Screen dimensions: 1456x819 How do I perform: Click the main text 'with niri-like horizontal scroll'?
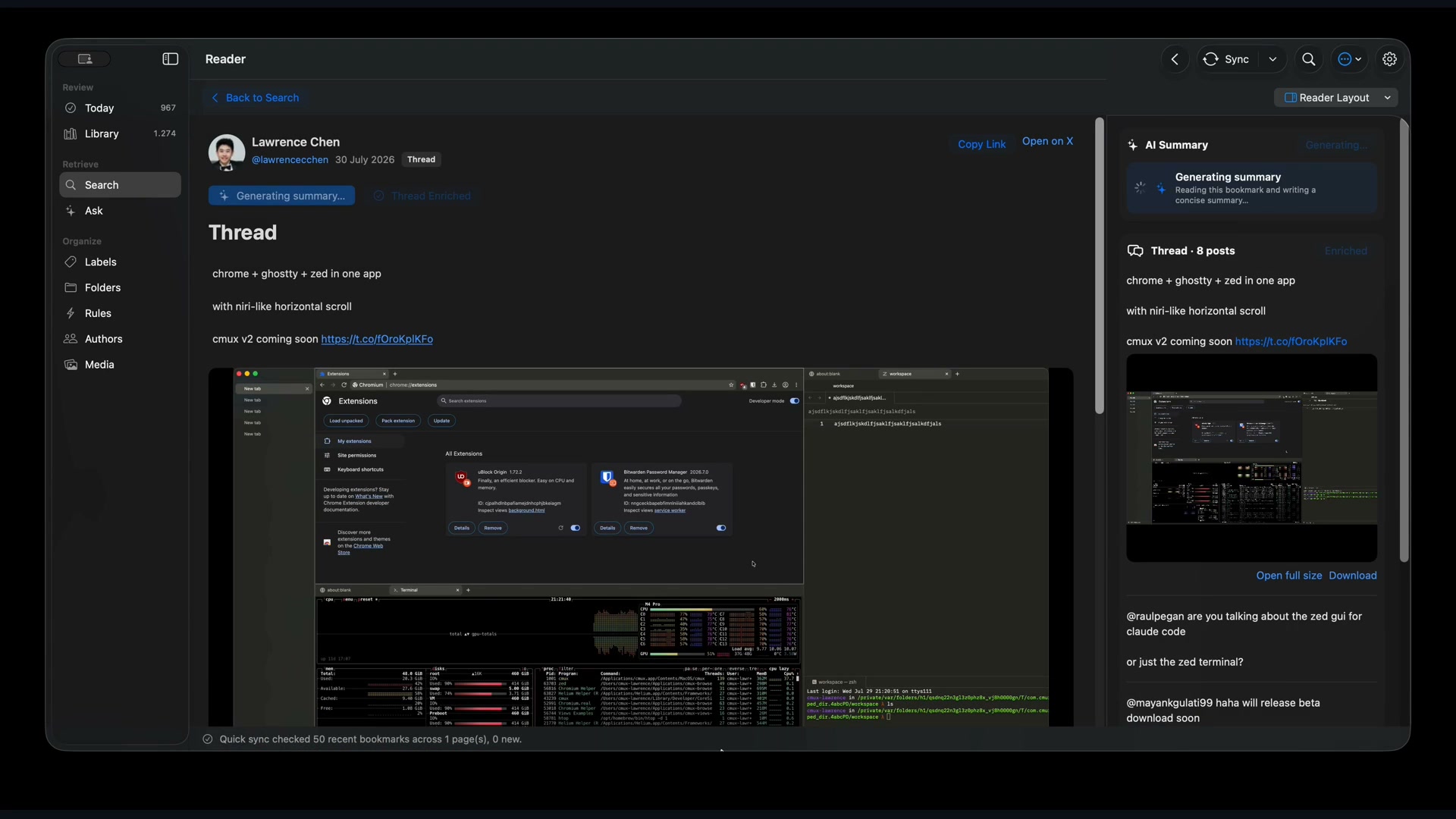282,306
